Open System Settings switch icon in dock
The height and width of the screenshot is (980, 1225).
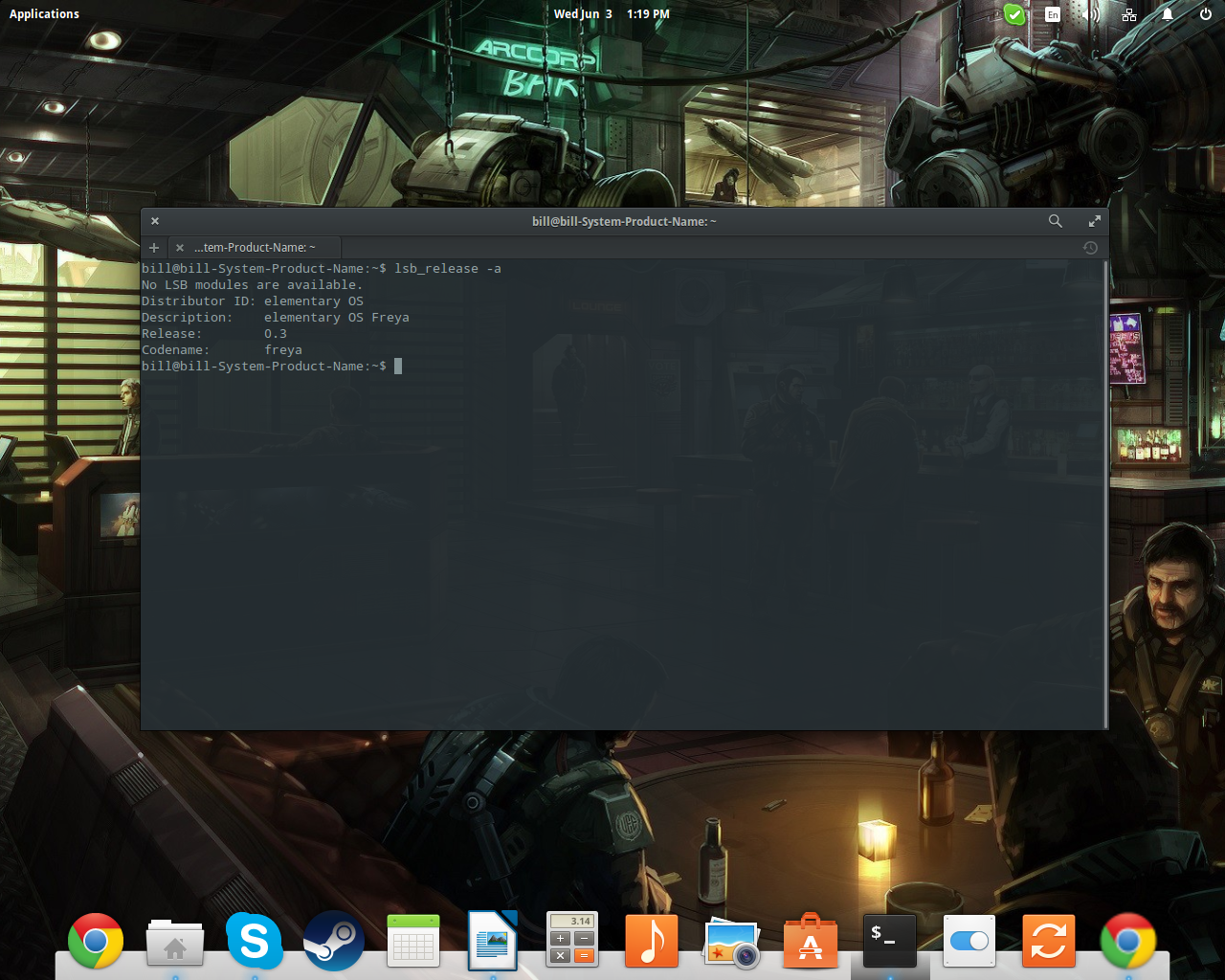(969, 942)
